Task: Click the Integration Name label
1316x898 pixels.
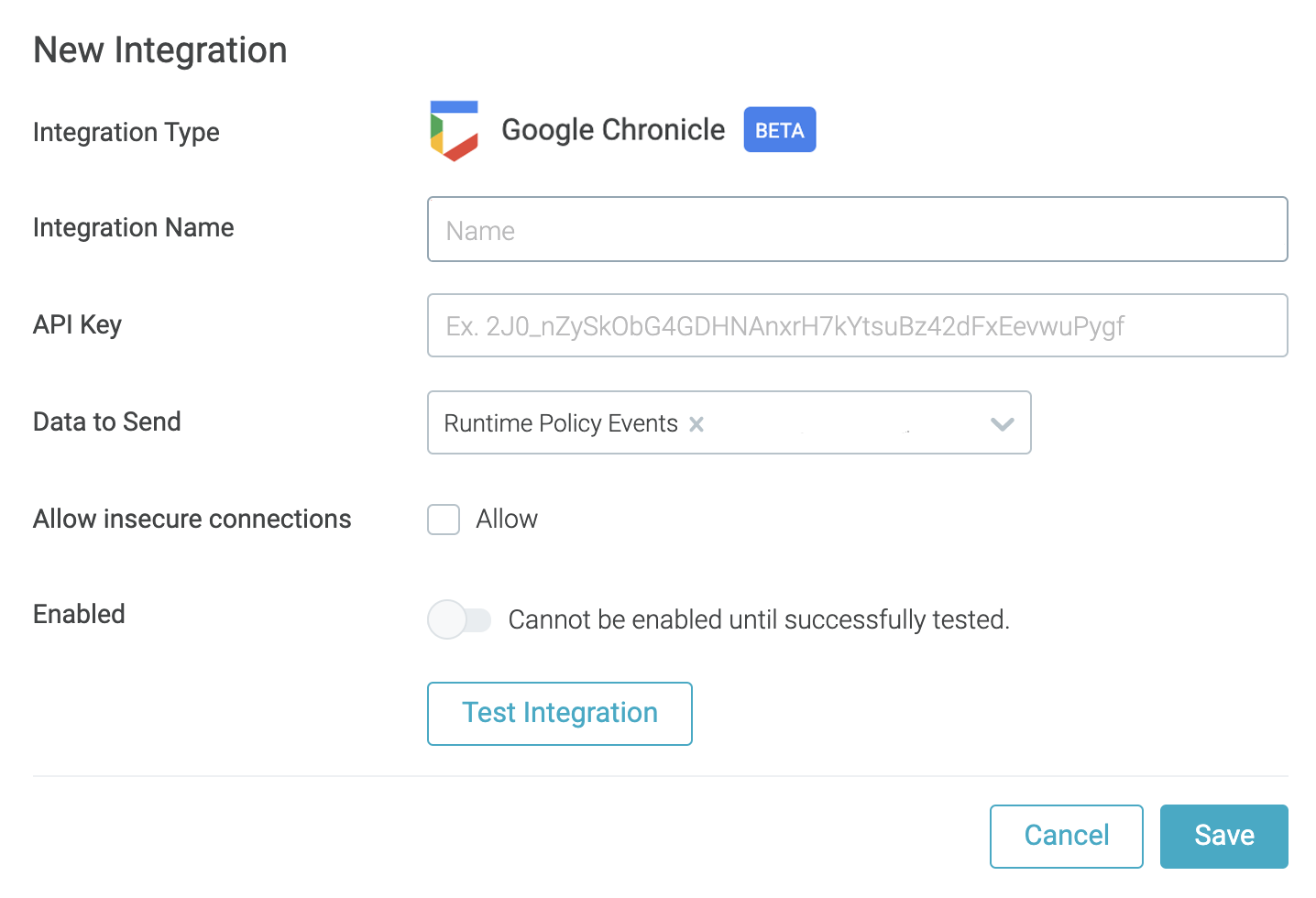Action: (x=134, y=227)
